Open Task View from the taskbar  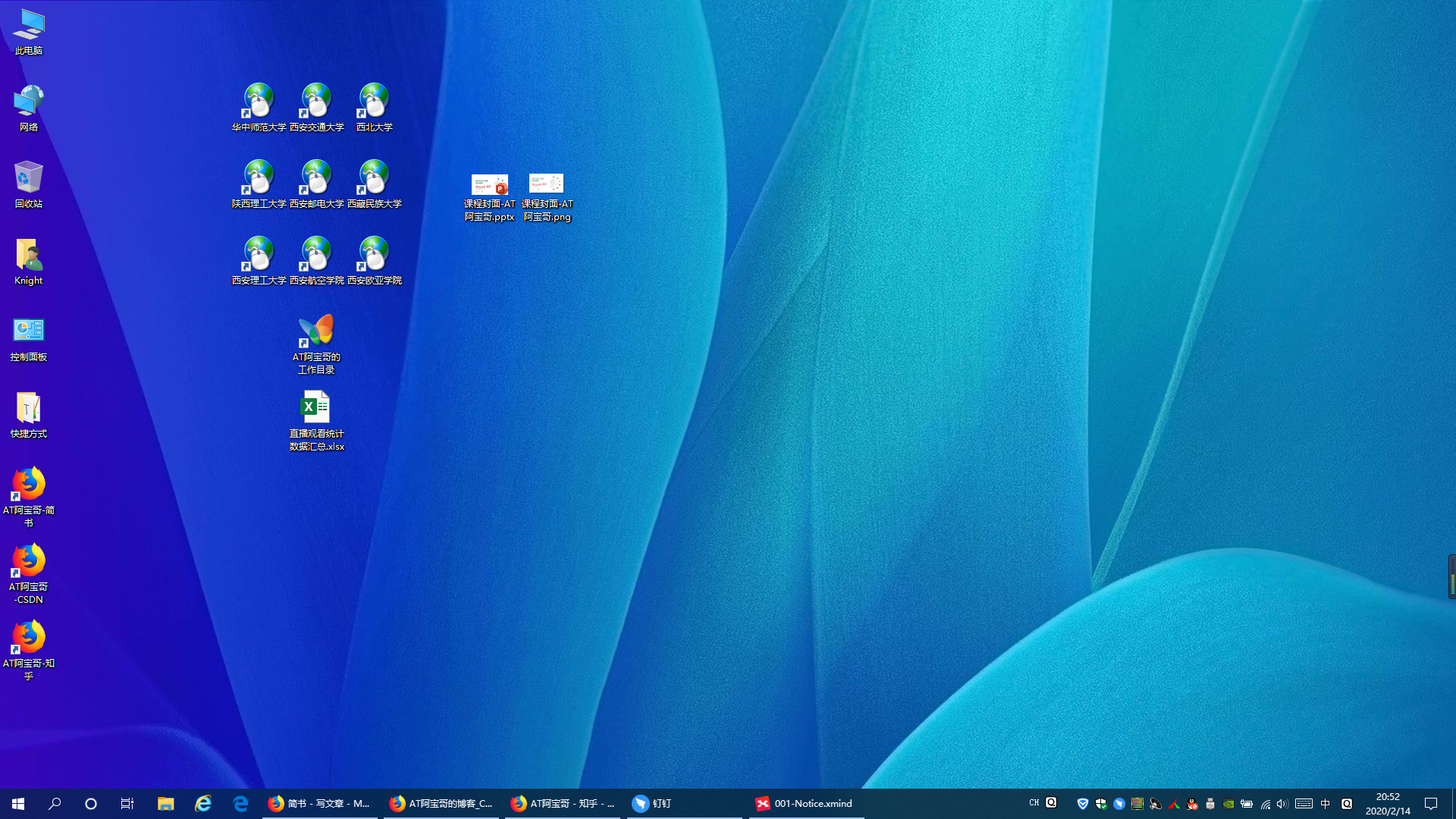click(x=127, y=804)
